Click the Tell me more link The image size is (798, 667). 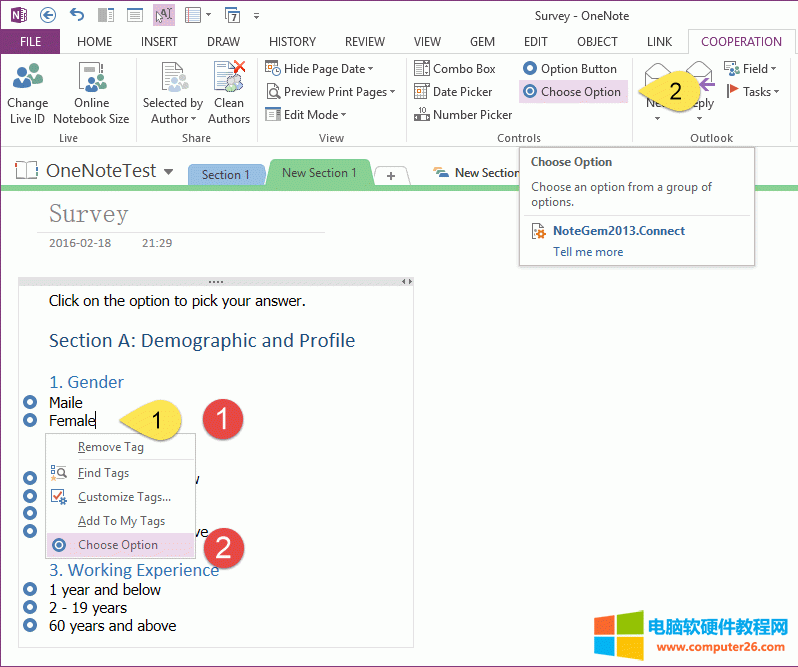click(x=588, y=252)
